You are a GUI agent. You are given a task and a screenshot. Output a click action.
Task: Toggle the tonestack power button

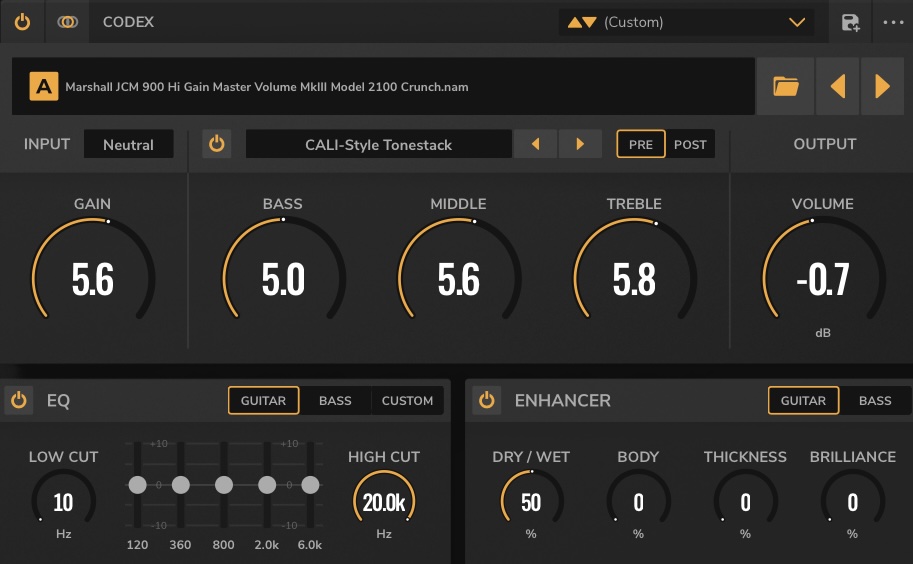pyautogui.click(x=217, y=144)
